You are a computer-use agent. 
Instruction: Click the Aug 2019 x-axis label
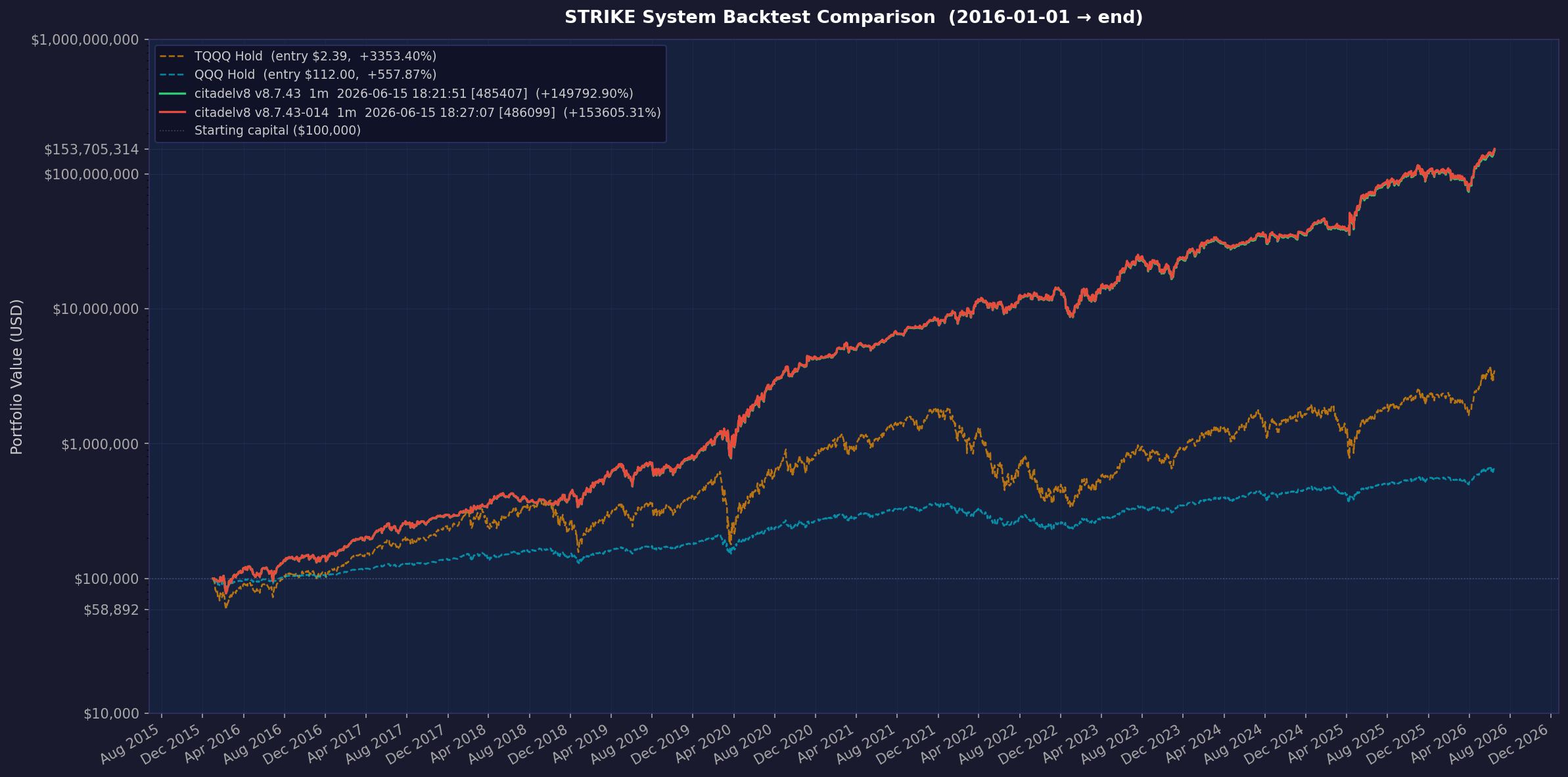pyautogui.click(x=620, y=743)
